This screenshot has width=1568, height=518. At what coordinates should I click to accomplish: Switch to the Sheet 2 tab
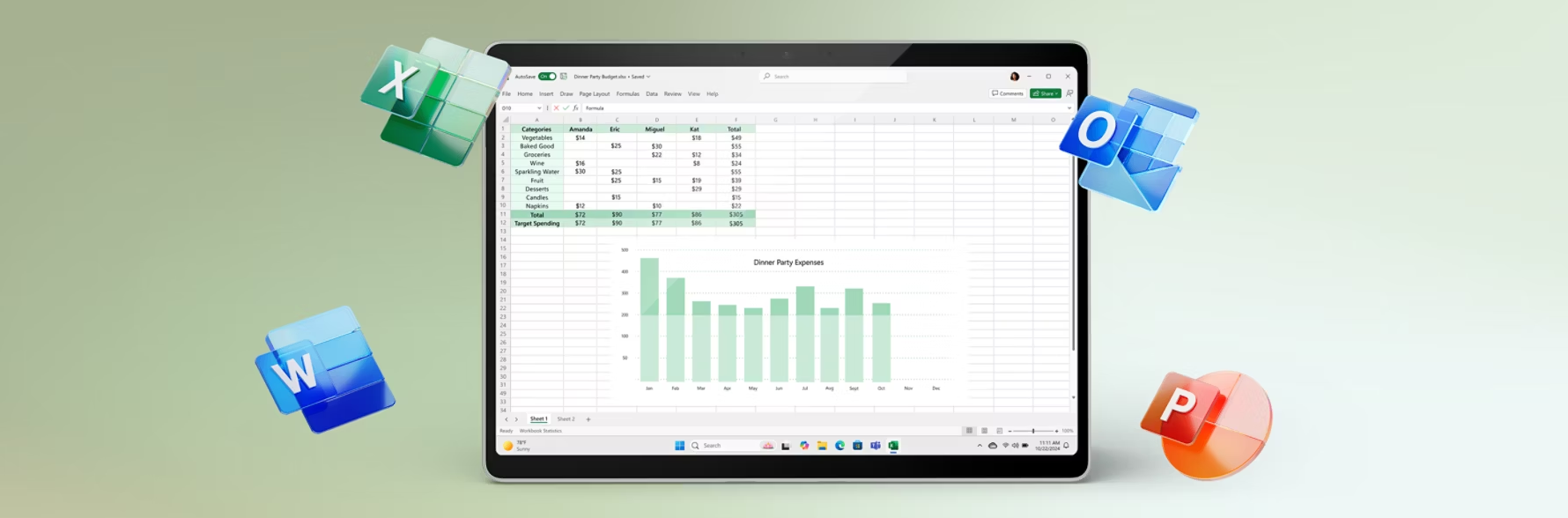pos(566,419)
